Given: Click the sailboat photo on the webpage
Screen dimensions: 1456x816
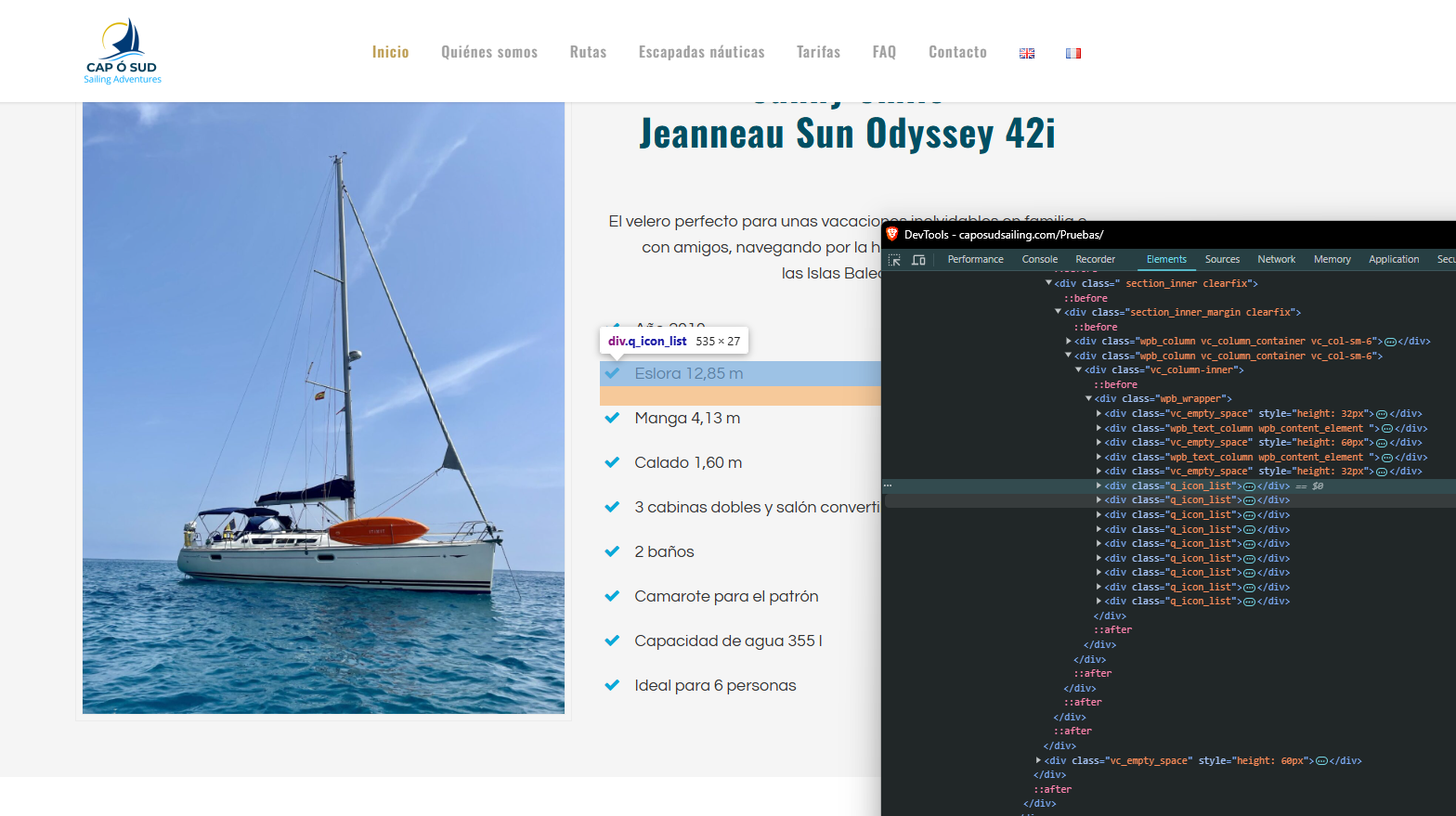Looking at the screenshot, I should click(323, 408).
